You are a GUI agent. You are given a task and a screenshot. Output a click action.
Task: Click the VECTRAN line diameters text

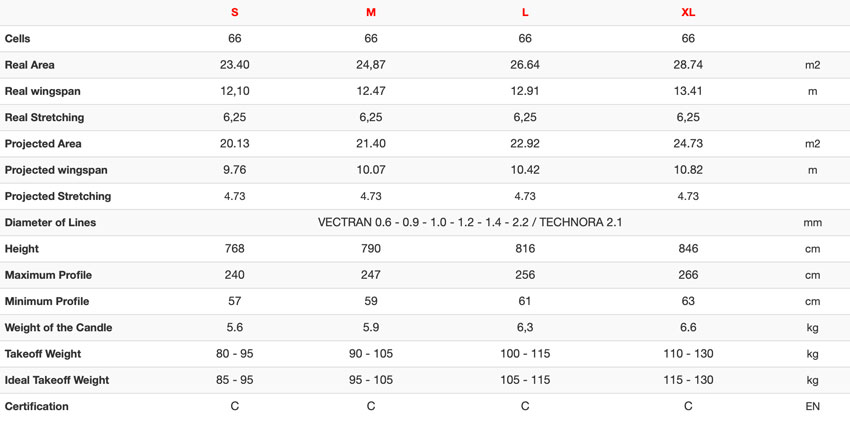pyautogui.click(x=469, y=222)
